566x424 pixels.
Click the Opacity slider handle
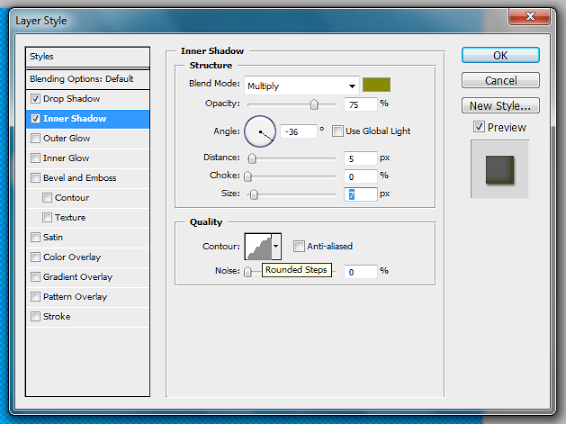point(314,104)
